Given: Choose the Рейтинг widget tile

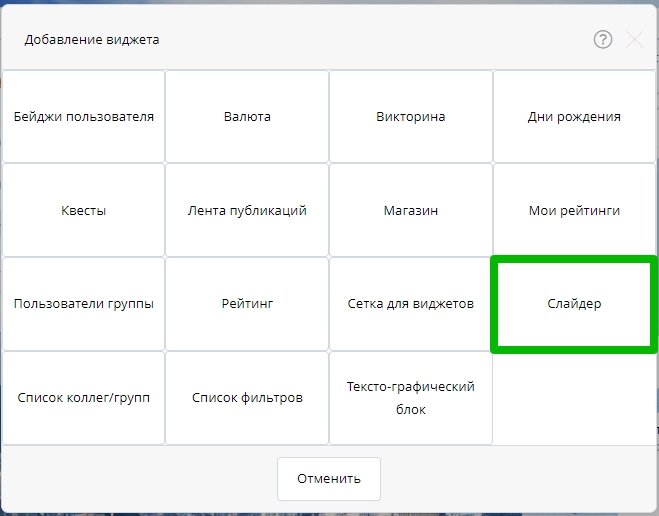Looking at the screenshot, I should click(247, 304).
